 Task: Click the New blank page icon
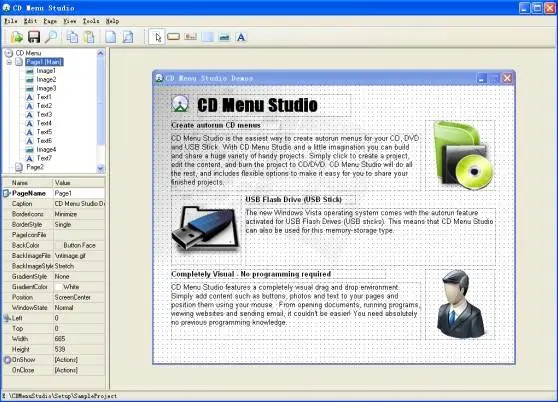point(111,37)
